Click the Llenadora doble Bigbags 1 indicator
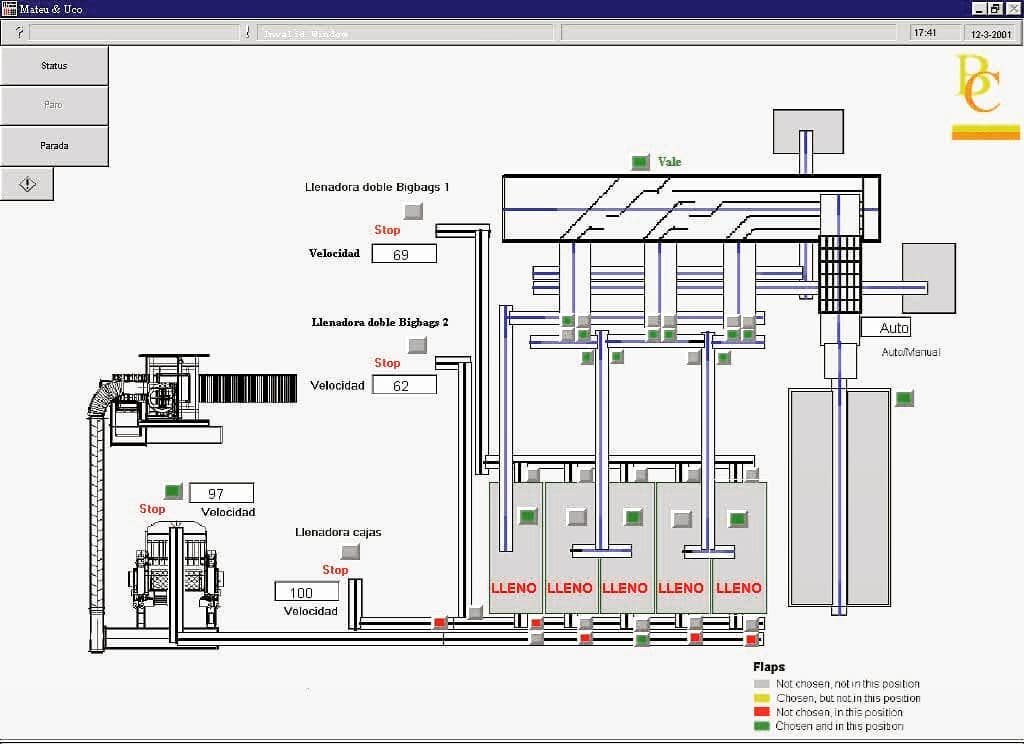1024x744 pixels. click(413, 211)
